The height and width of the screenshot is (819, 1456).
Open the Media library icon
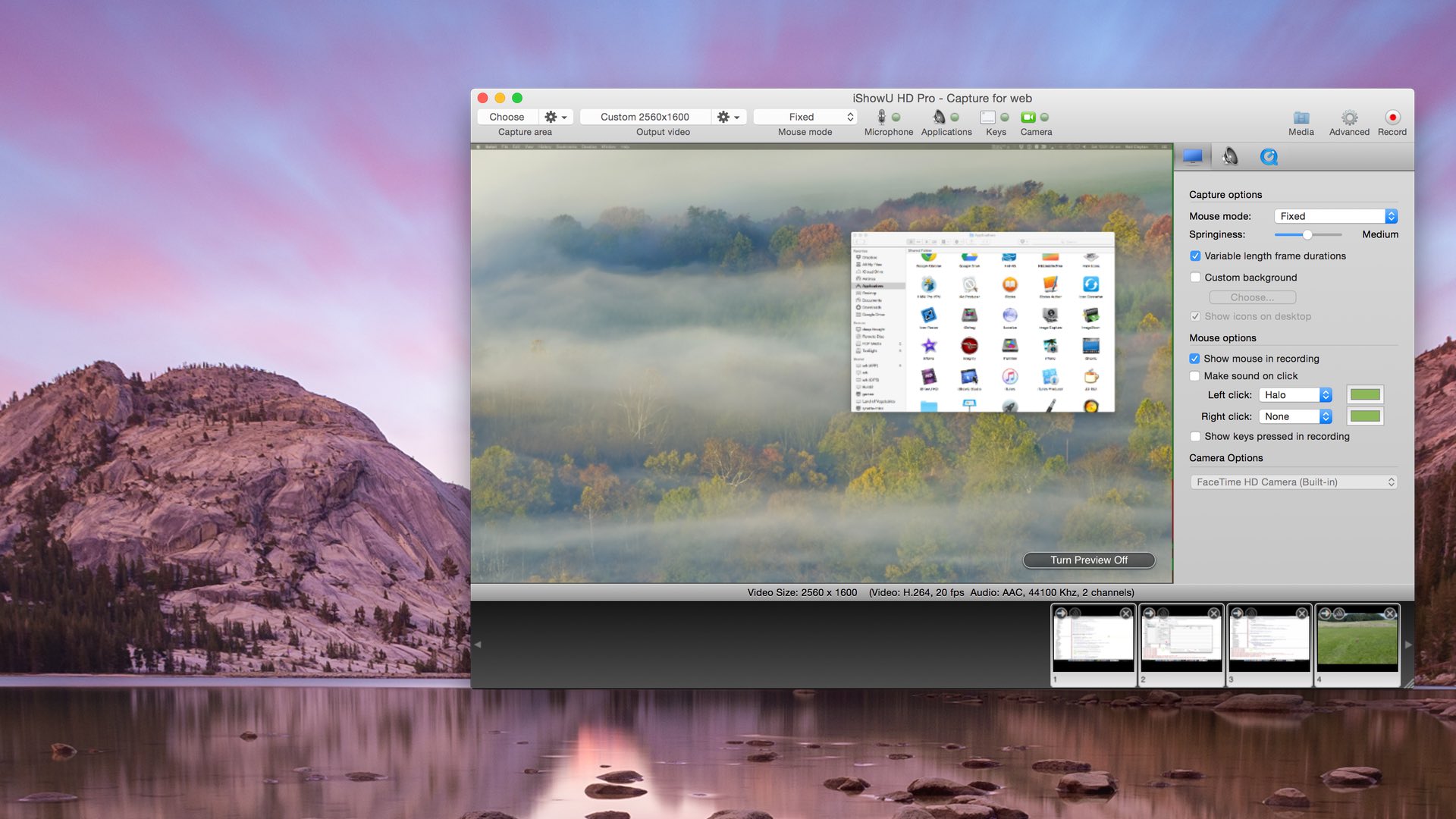(x=1301, y=118)
